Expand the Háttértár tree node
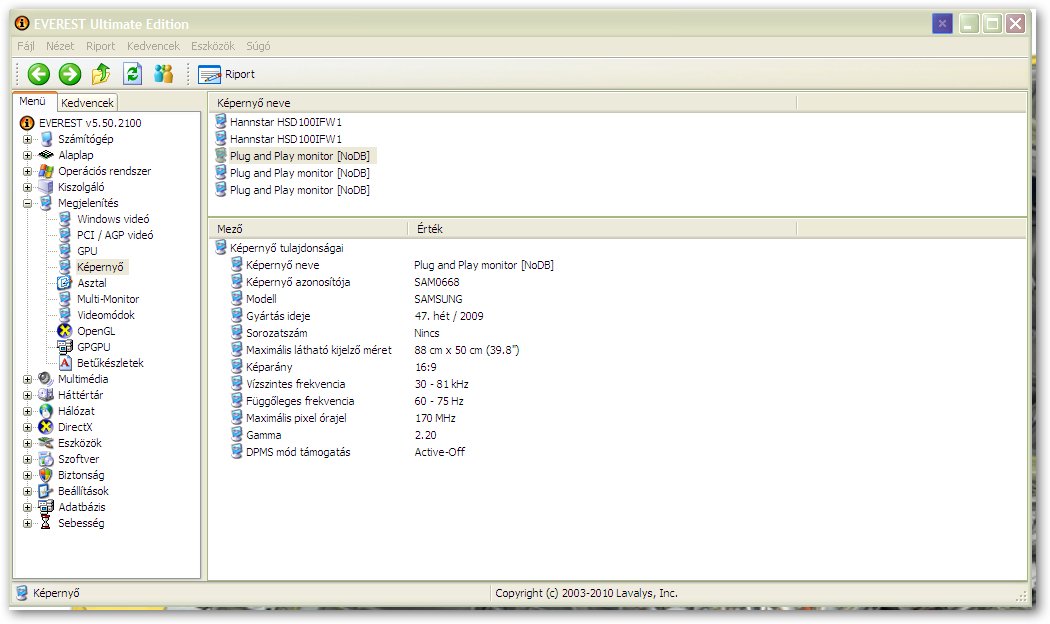The width and height of the screenshot is (1050, 624). coord(27,396)
